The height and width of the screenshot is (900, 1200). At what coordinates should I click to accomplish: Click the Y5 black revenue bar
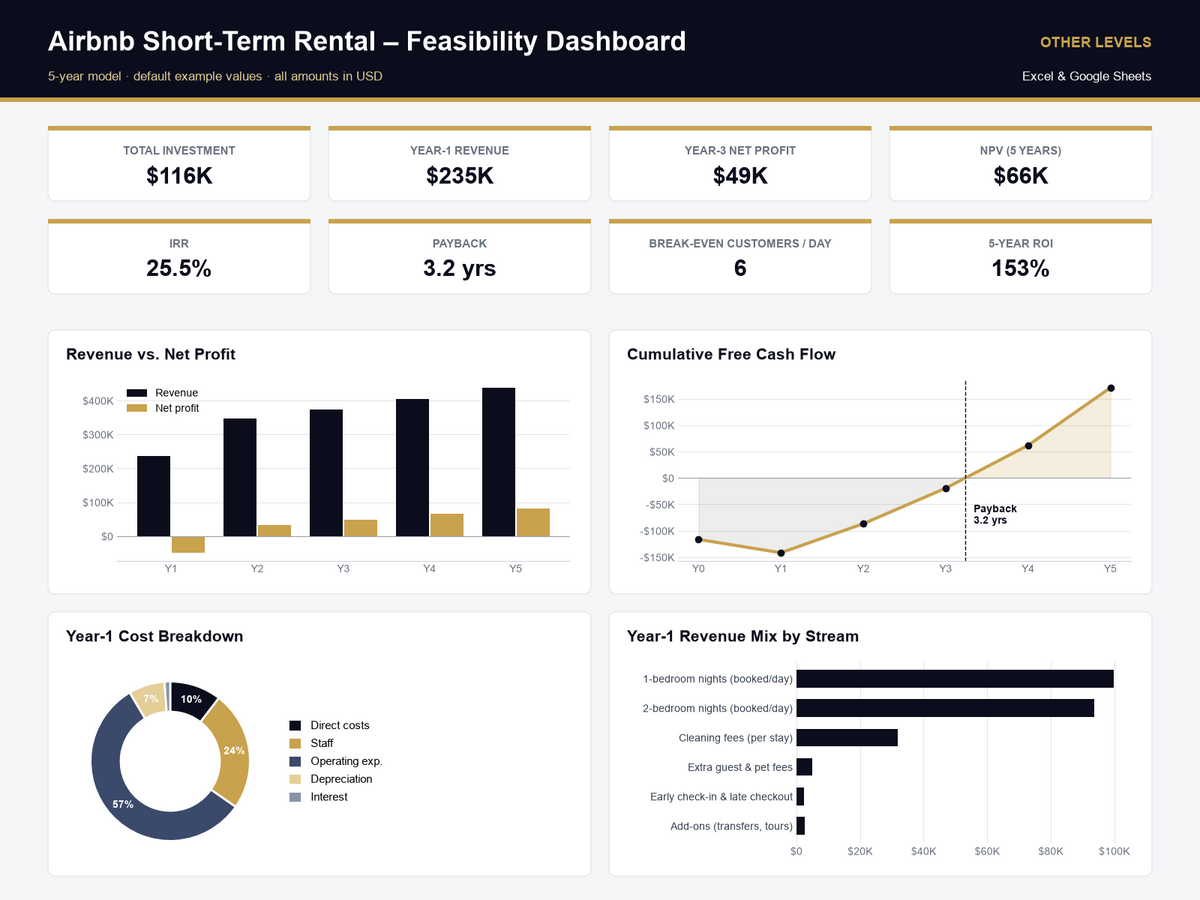coord(499,462)
